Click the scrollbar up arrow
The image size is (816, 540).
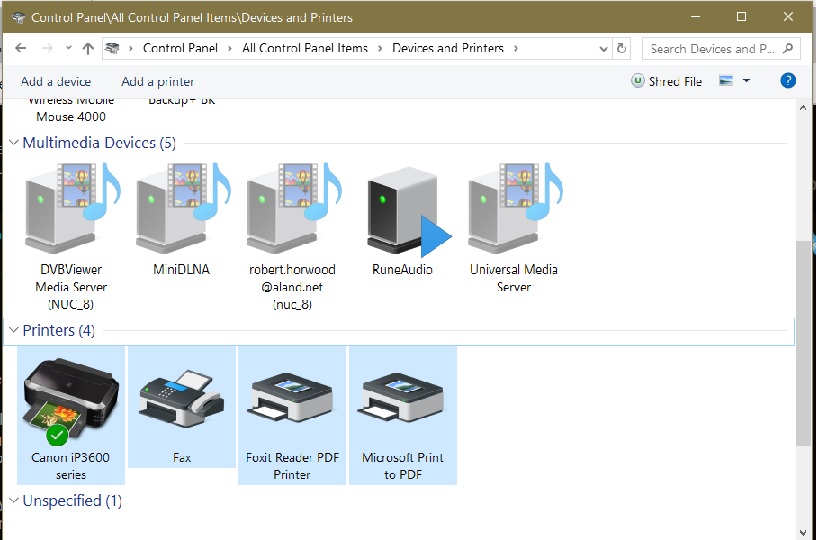click(803, 108)
